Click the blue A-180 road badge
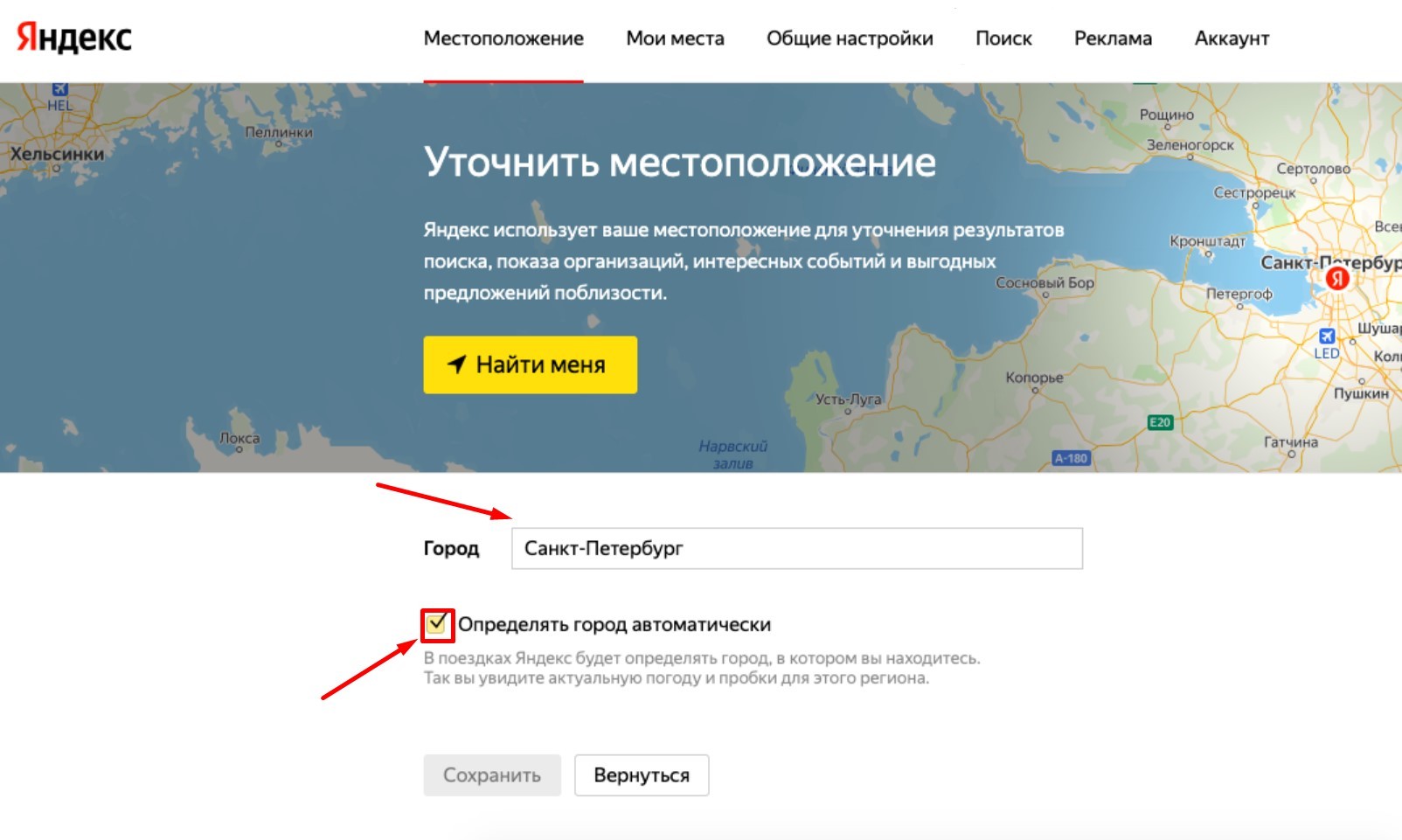 click(1071, 458)
